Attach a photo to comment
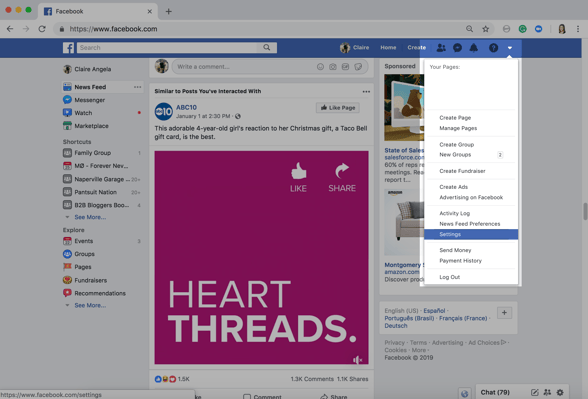Screen dimensions: 588x399 (x=333, y=67)
